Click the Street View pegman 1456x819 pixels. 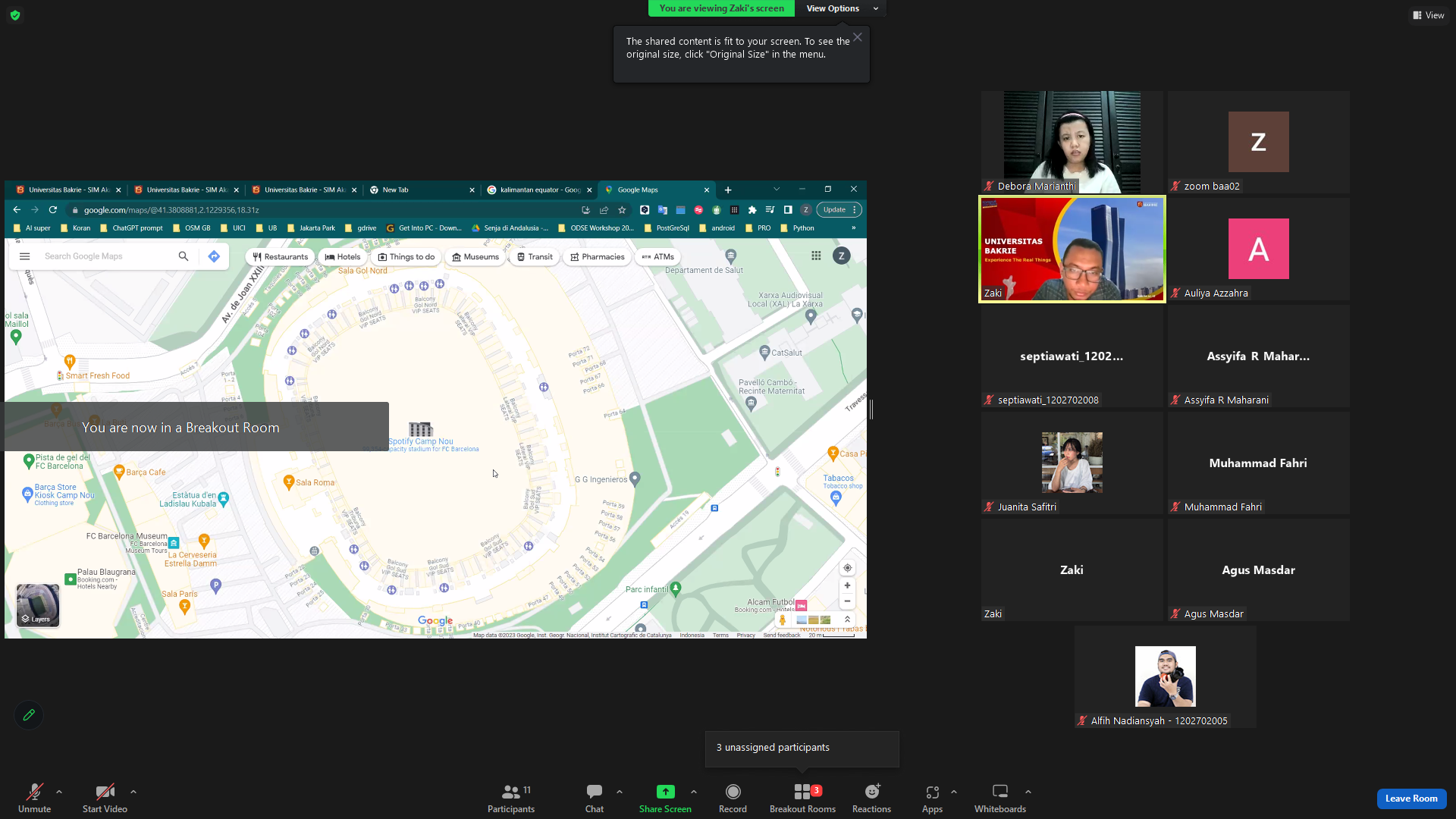[x=783, y=620]
